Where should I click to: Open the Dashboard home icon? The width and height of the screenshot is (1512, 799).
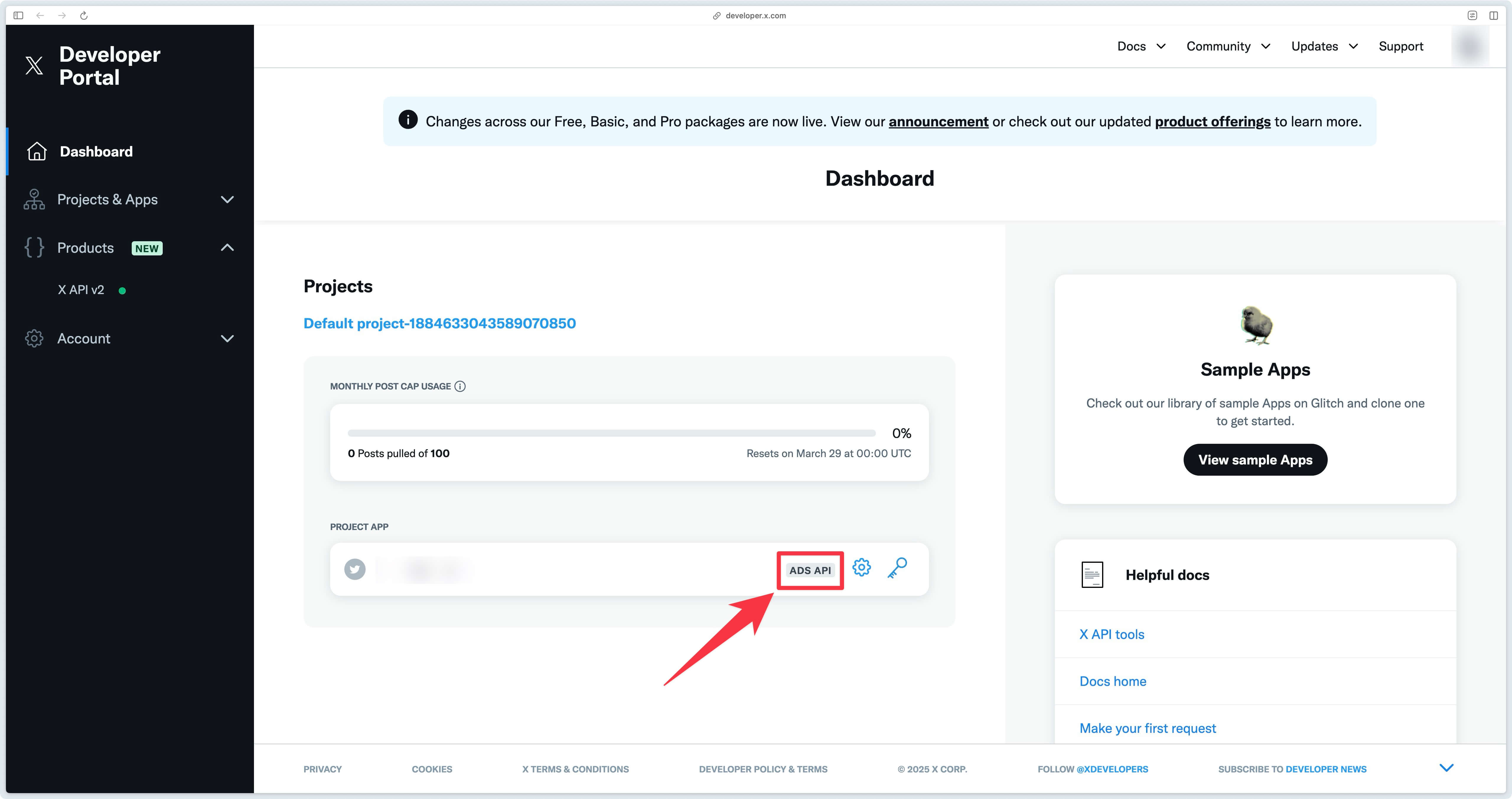point(37,151)
